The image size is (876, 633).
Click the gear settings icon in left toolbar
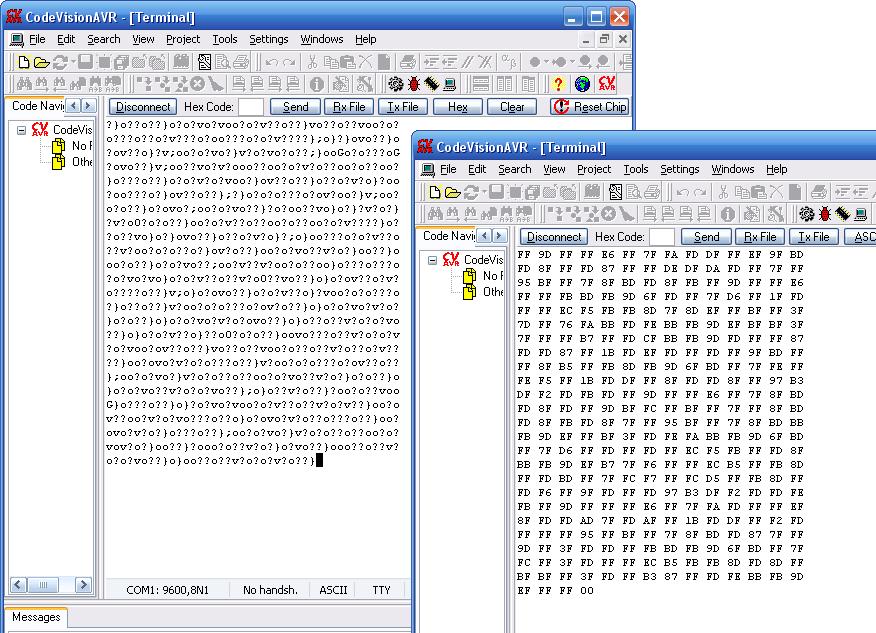point(396,84)
